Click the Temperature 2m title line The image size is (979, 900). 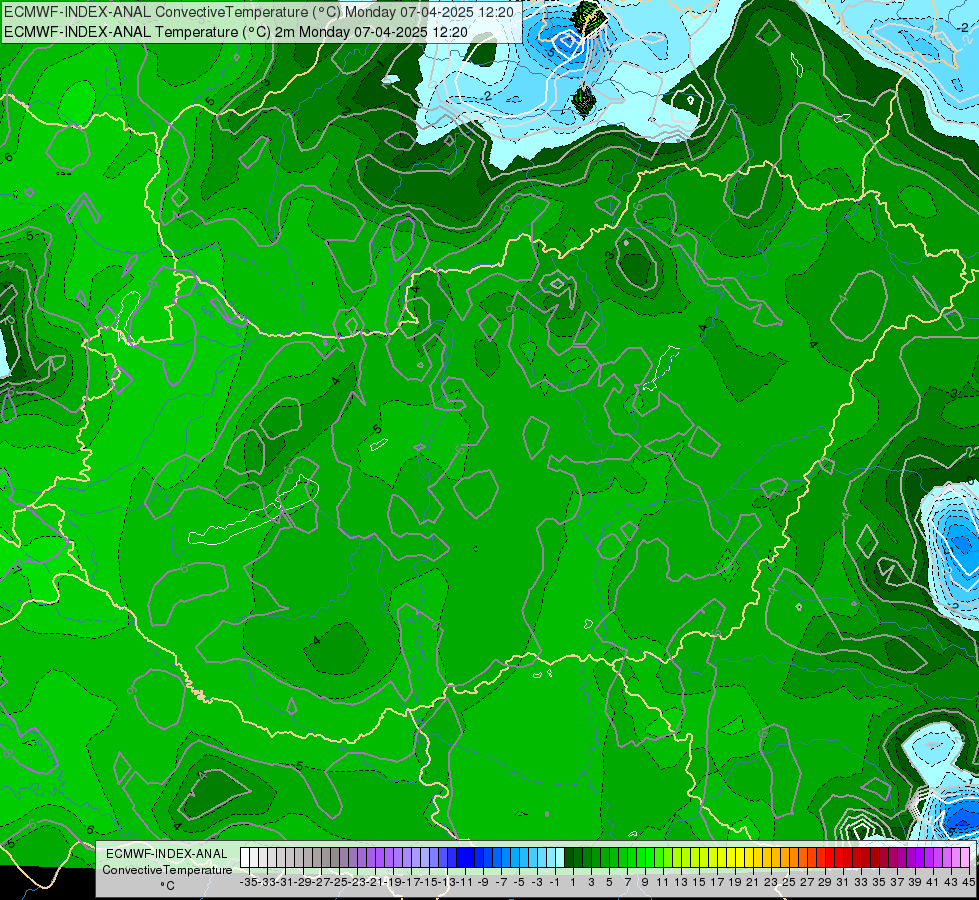[235, 32]
